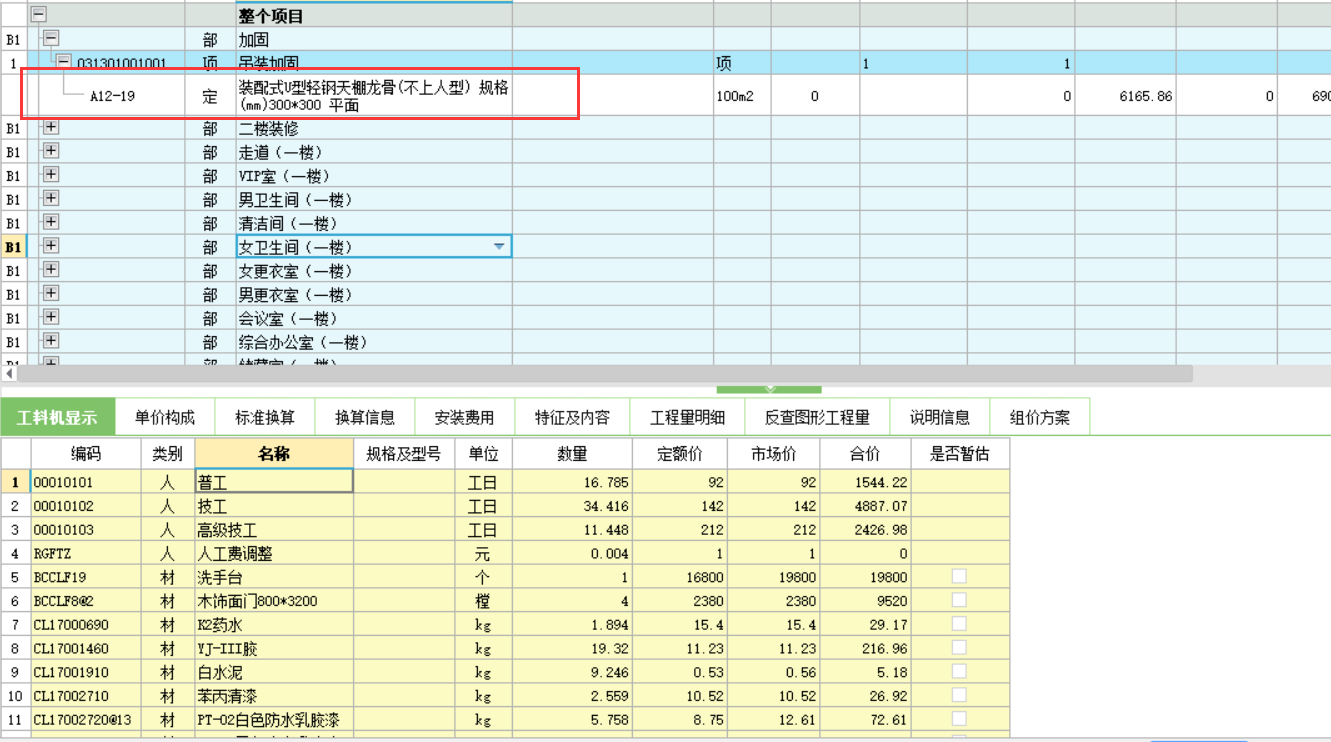Click the 规格及型号 column header

click(404, 453)
